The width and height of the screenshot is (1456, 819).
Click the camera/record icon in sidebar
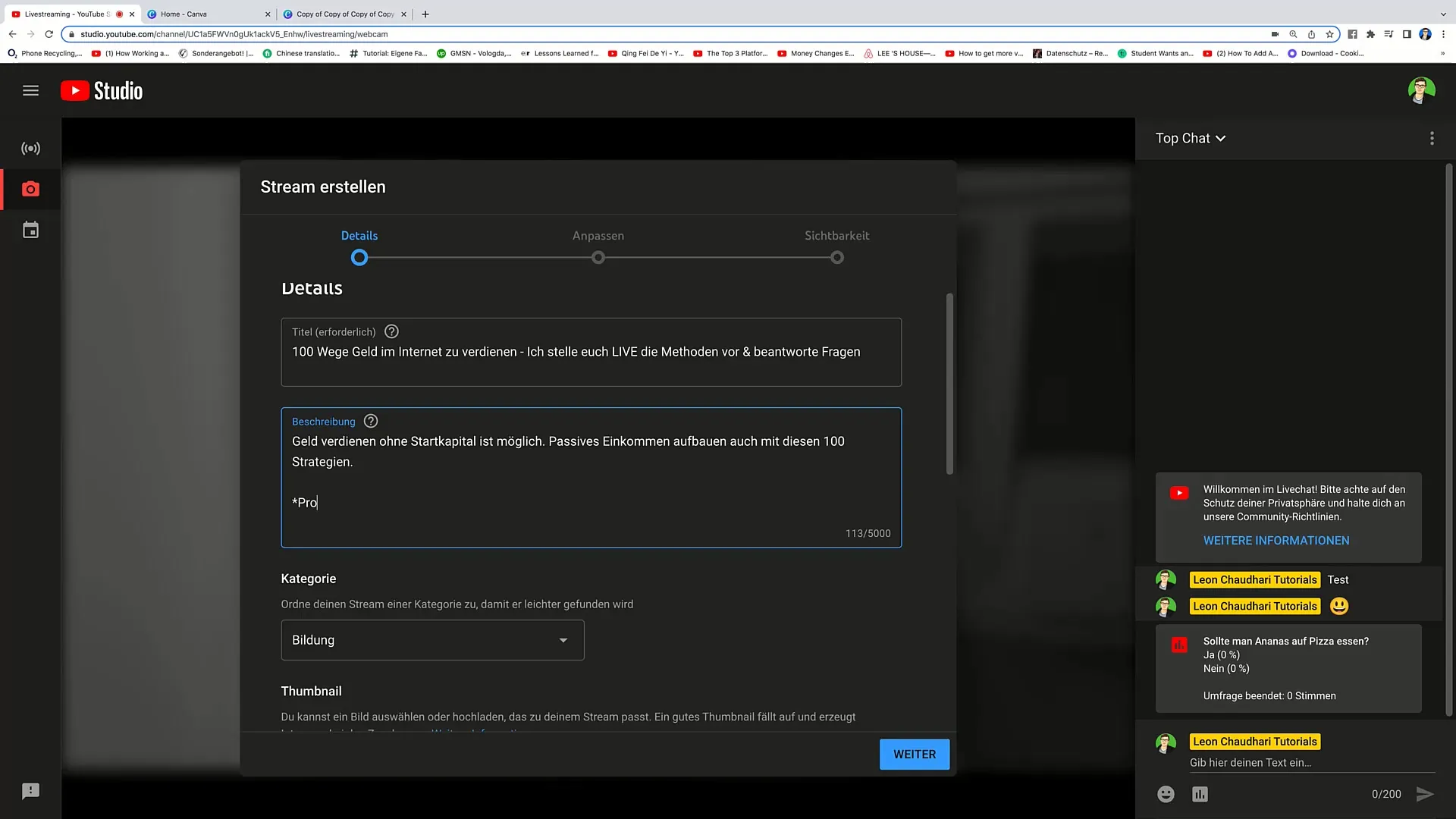(x=30, y=189)
